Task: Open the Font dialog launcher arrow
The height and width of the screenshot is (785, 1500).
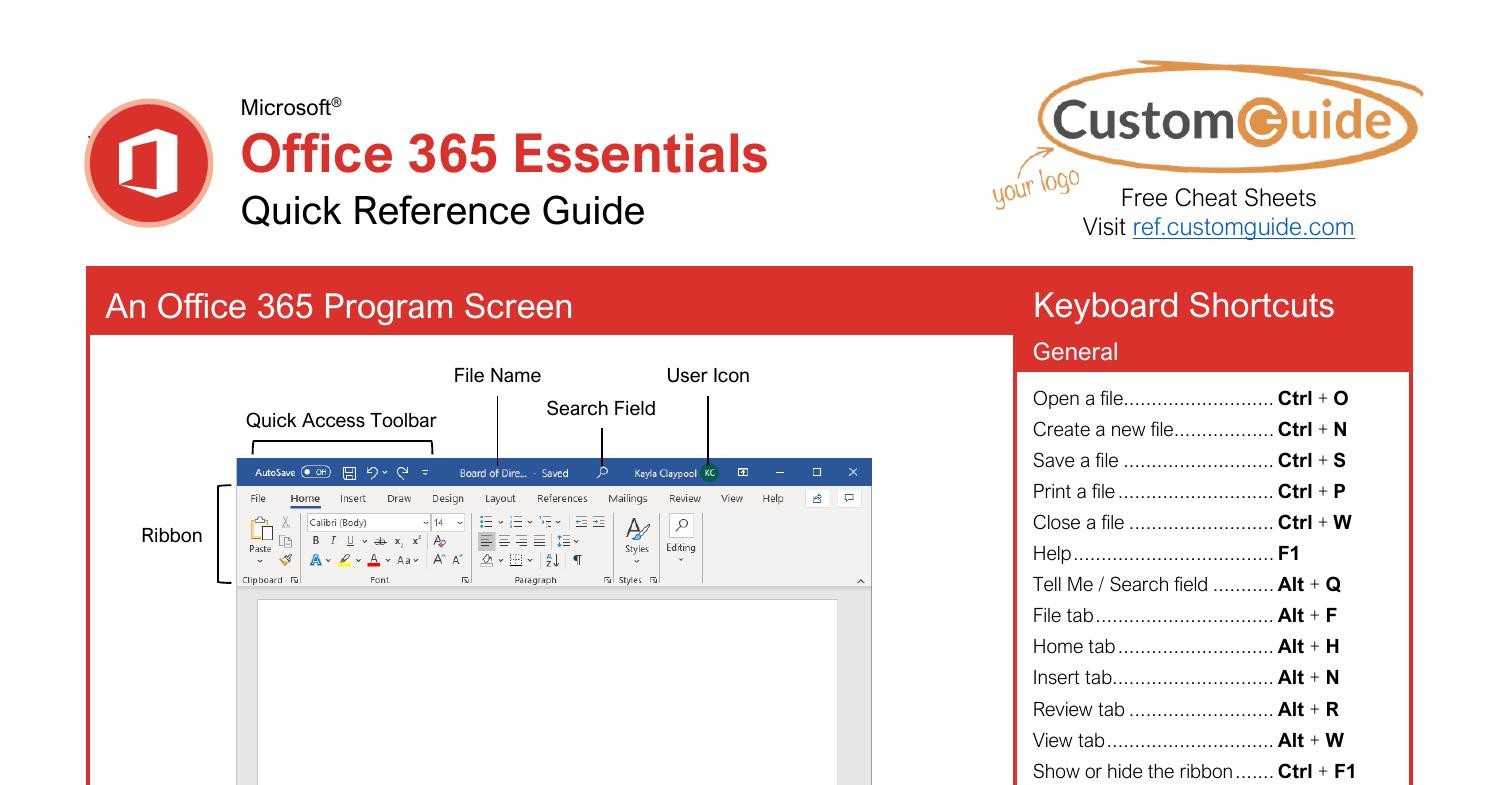Action: 464,579
